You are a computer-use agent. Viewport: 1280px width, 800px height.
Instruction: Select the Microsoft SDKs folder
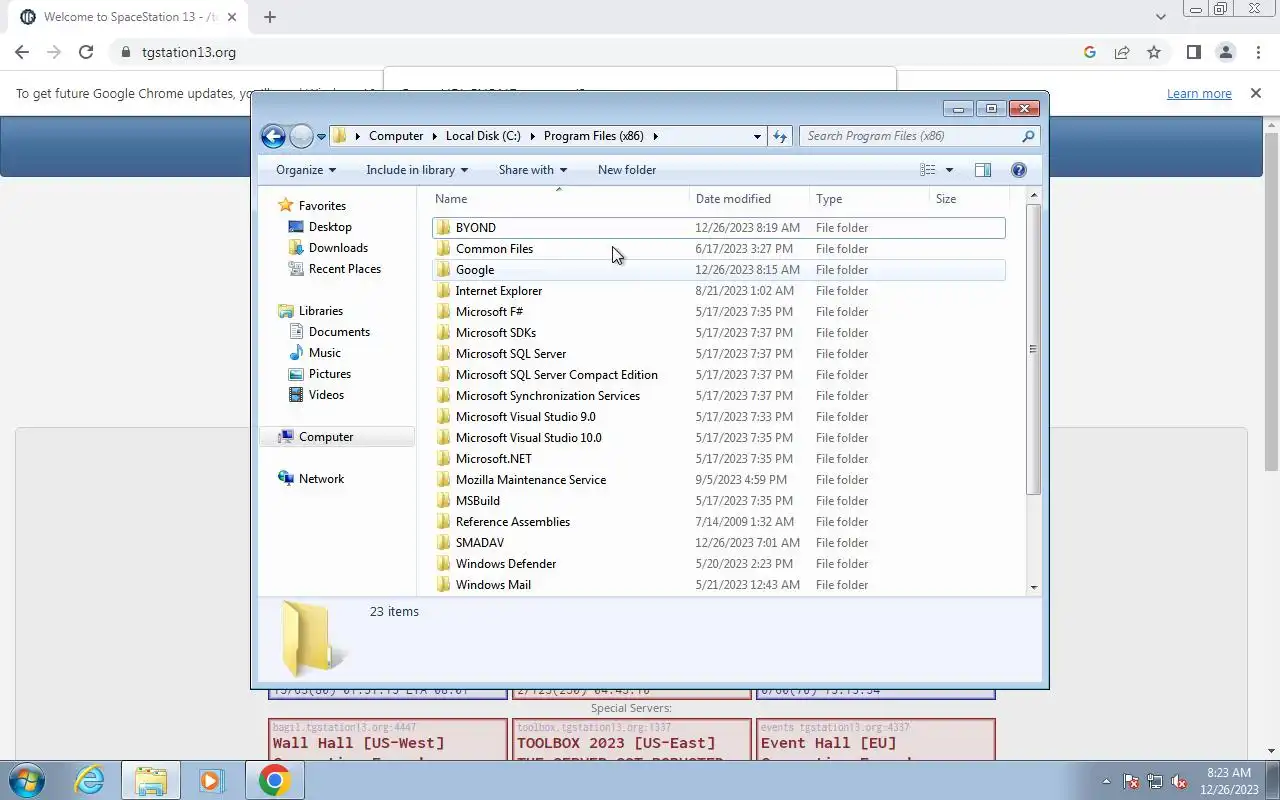click(496, 333)
